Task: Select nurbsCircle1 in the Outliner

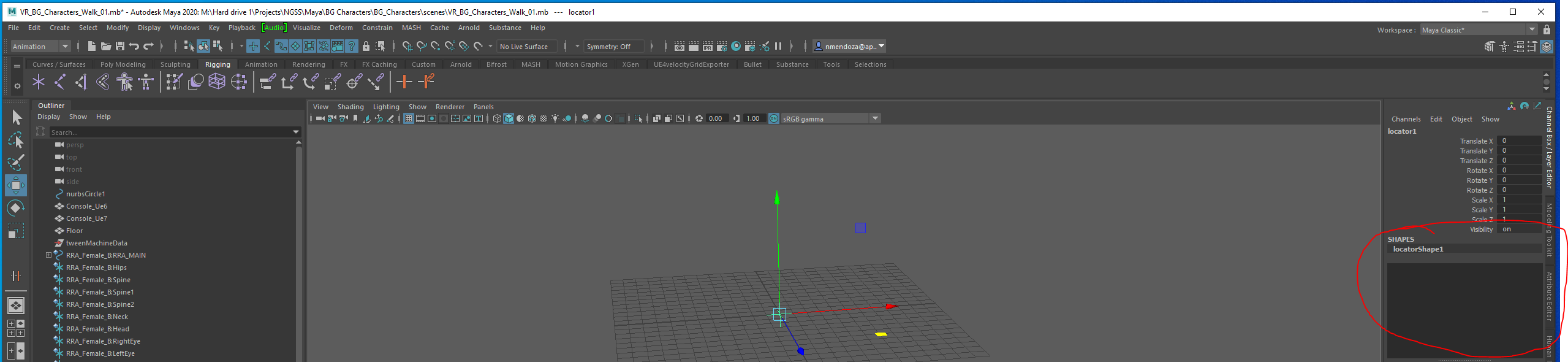Action: tap(85, 194)
